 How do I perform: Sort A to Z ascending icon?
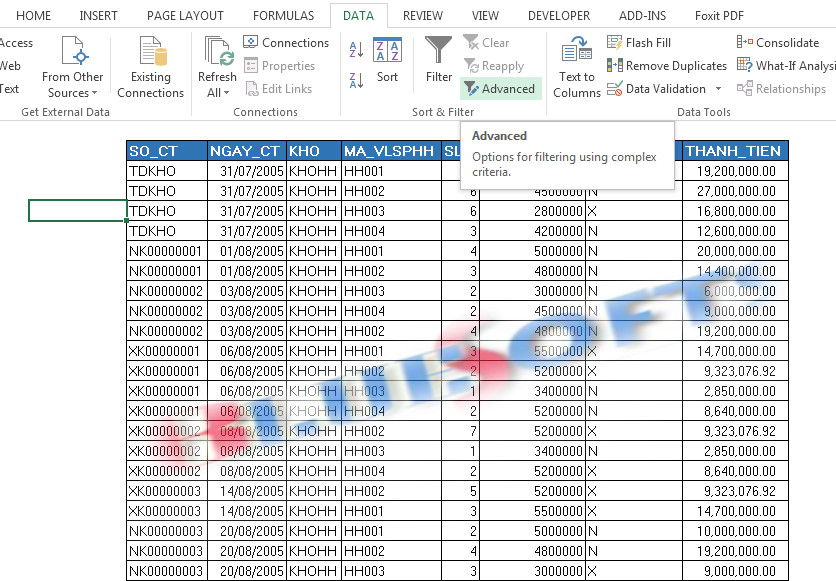[x=356, y=50]
